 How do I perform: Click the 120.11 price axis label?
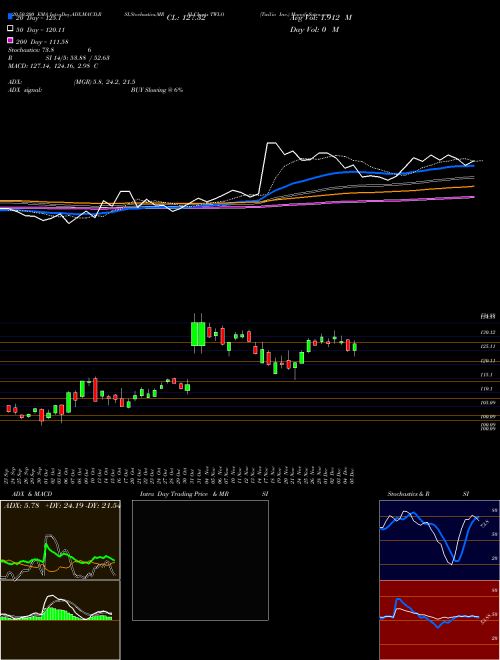coord(487,361)
